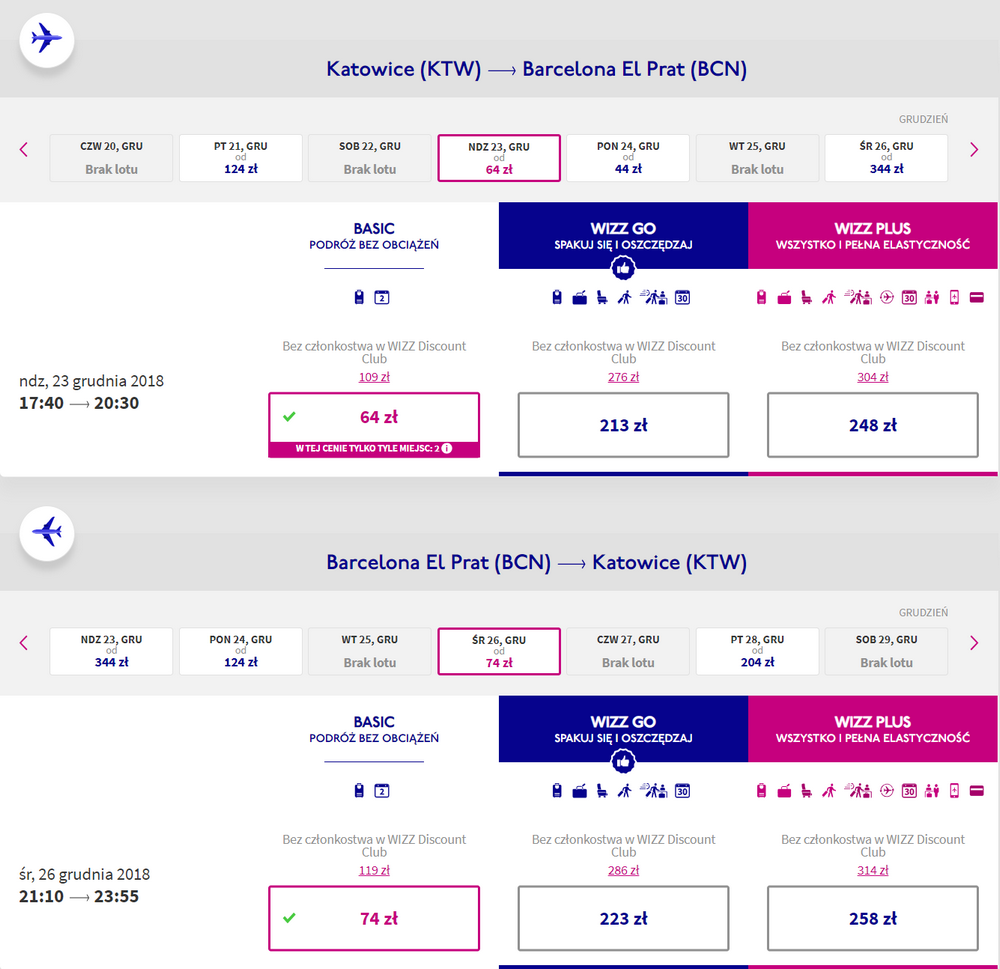Open the 276 zł non-member price link
The image size is (1000, 969).
623,377
